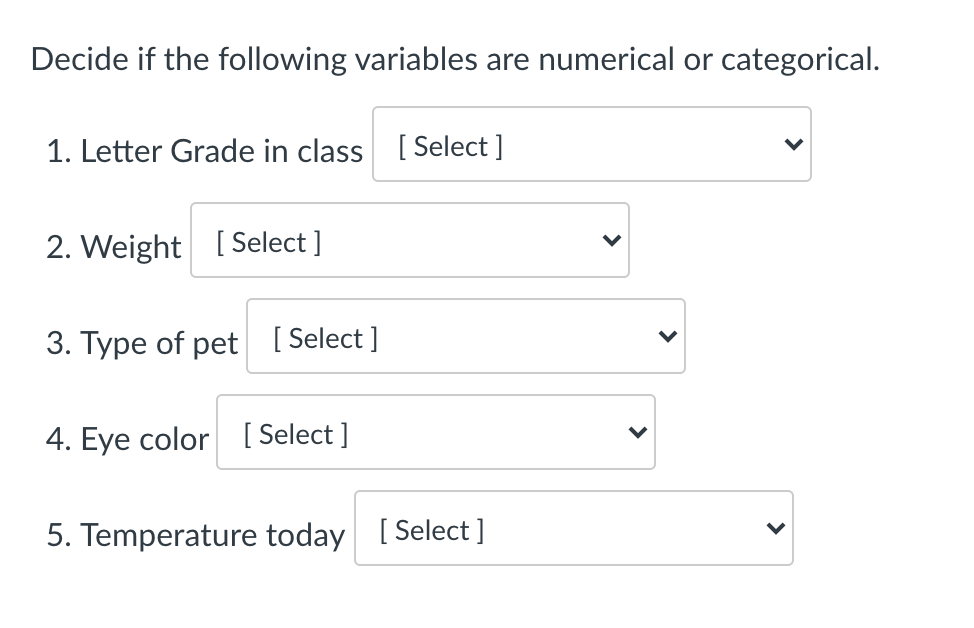Image resolution: width=974 pixels, height=628 pixels.
Task: Click "[ Select ]" placeholder beside Temperature today
Action: click(x=433, y=530)
